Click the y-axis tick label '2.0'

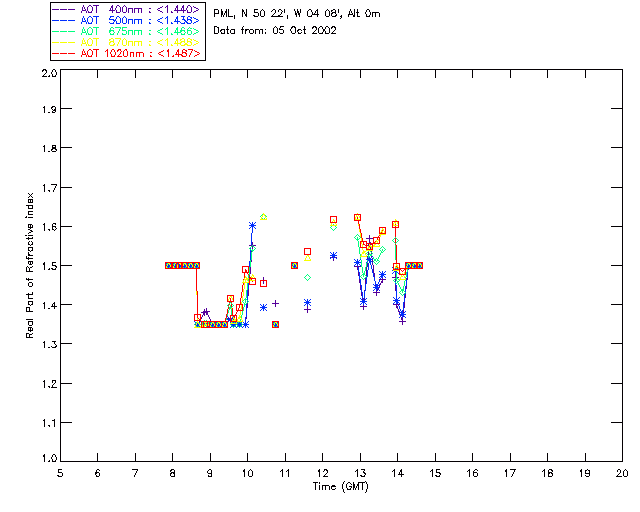tap(49, 73)
